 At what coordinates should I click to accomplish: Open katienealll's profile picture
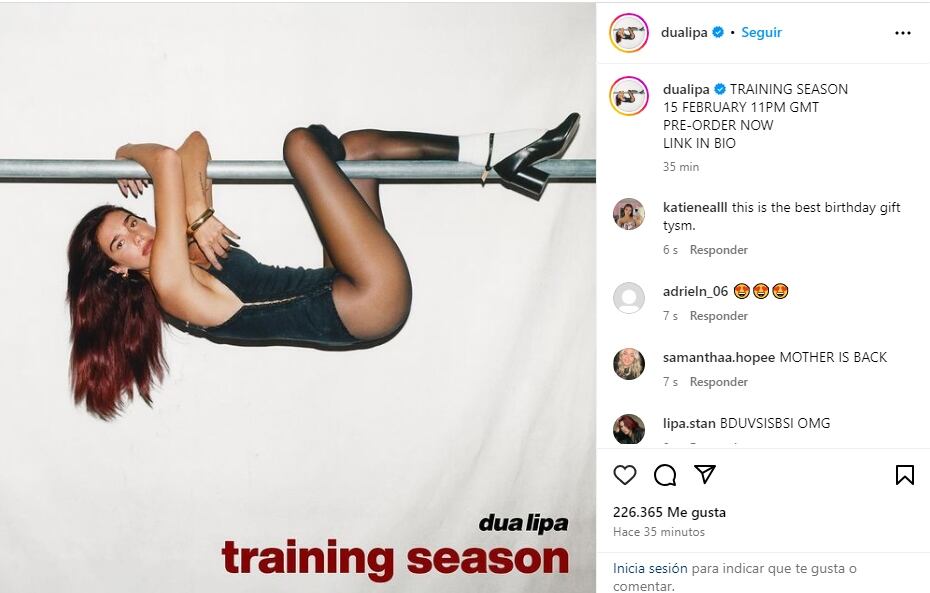629,213
